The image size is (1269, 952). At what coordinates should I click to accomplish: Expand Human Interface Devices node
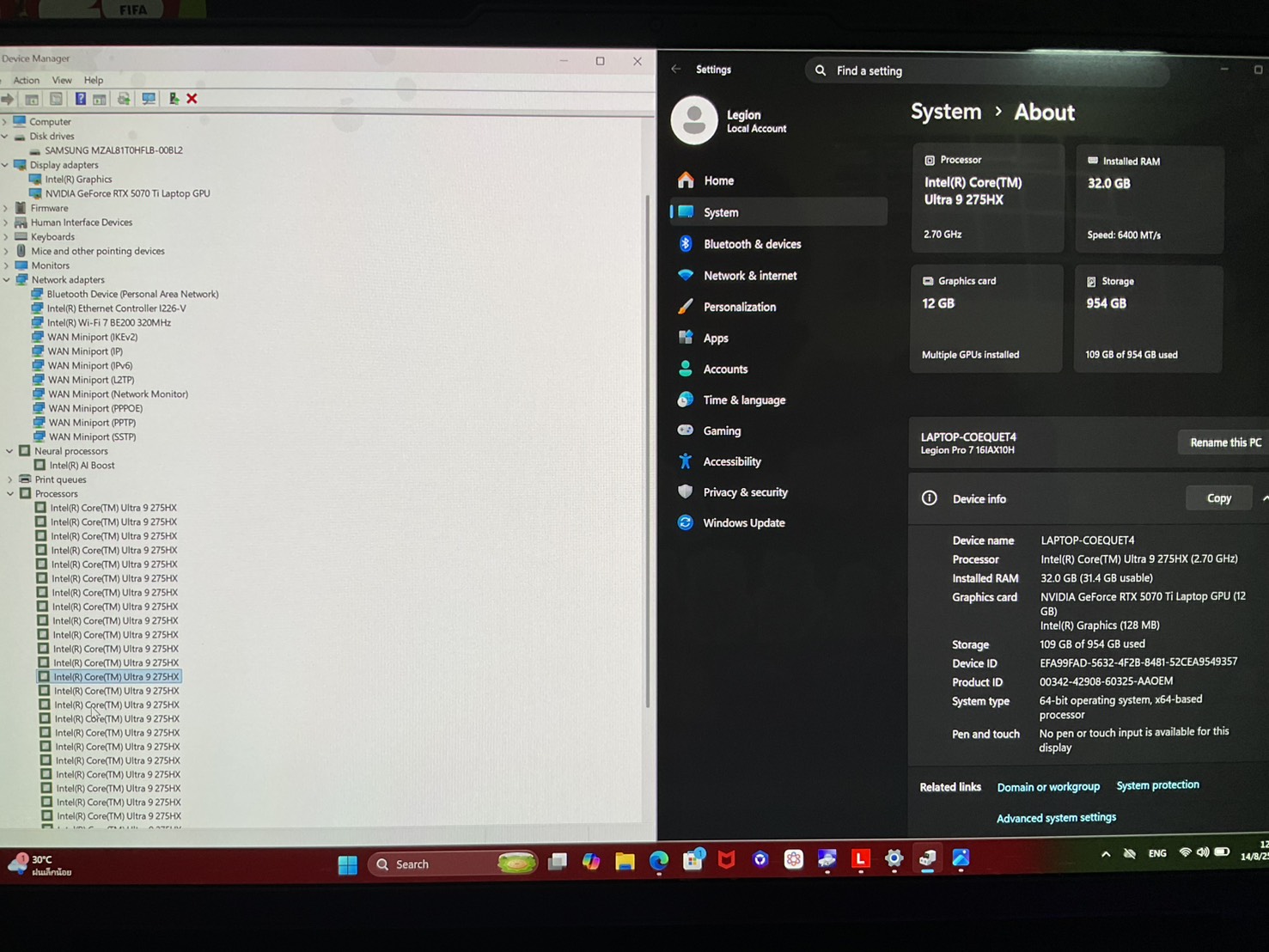[5, 223]
